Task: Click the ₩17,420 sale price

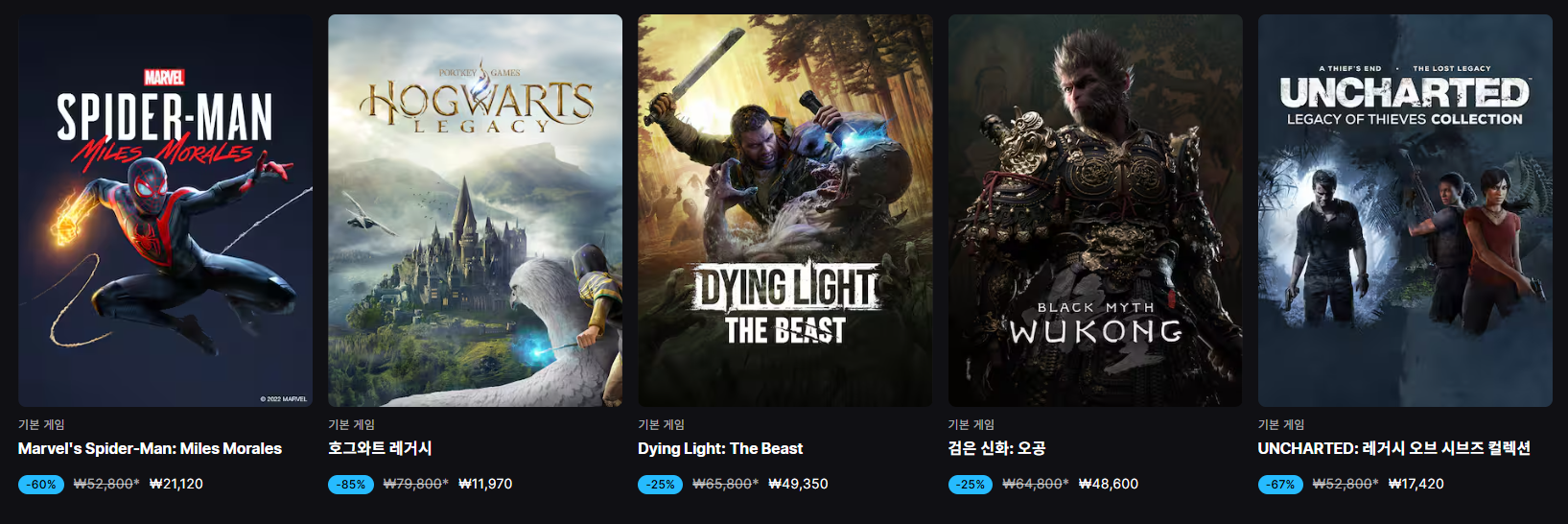Action: pos(1416,484)
